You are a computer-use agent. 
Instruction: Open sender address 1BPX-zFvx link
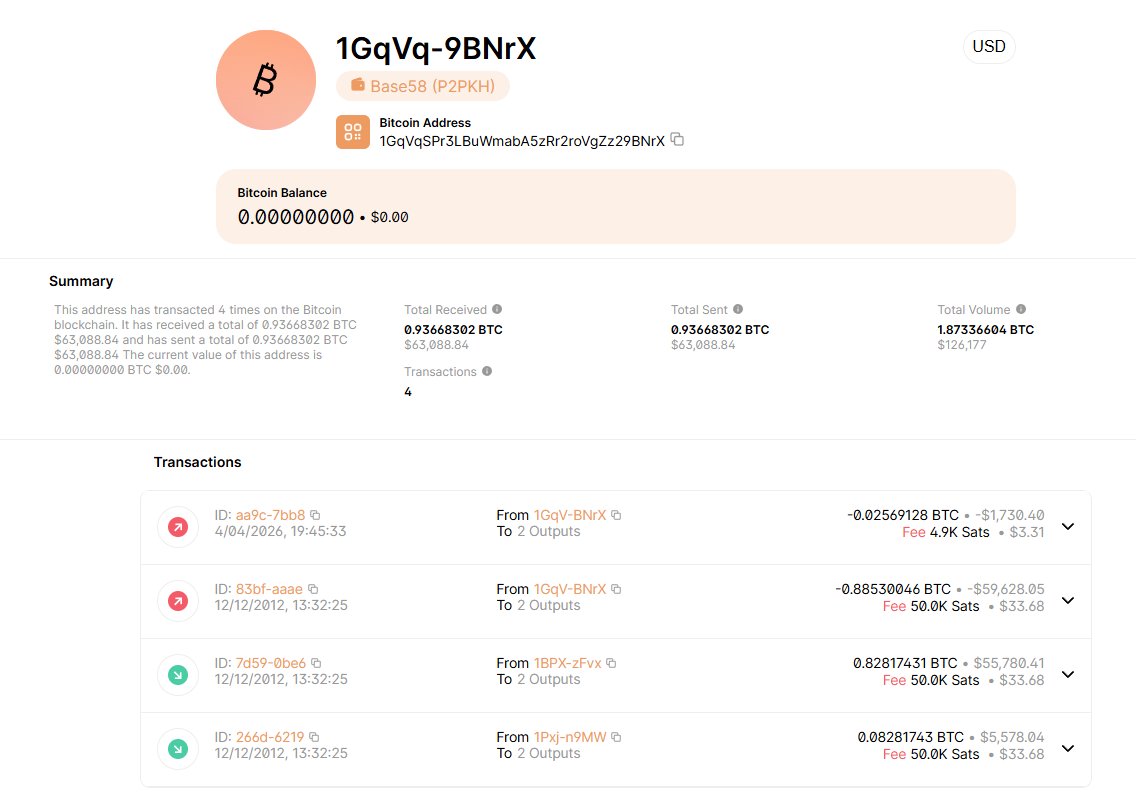[x=568, y=663]
